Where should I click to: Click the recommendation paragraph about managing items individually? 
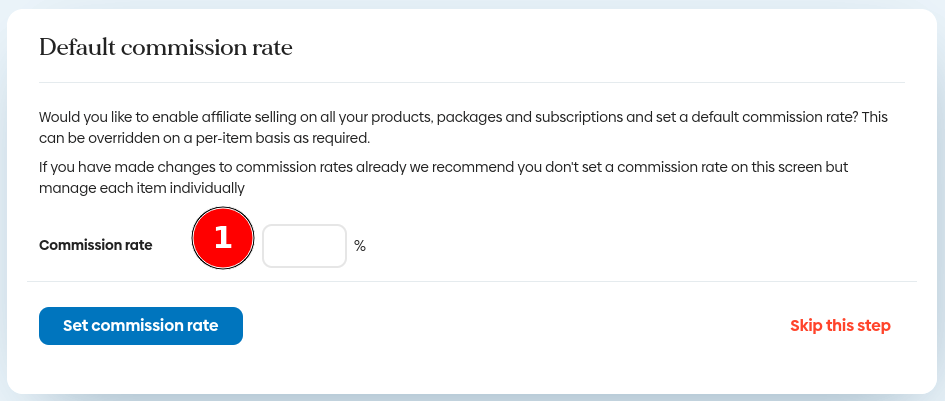[450, 177]
